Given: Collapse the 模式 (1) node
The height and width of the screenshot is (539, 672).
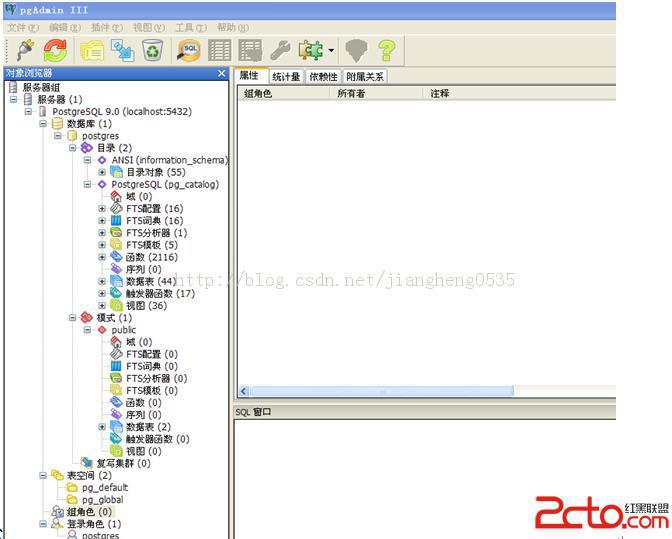Looking at the screenshot, I should pyautogui.click(x=72, y=318).
